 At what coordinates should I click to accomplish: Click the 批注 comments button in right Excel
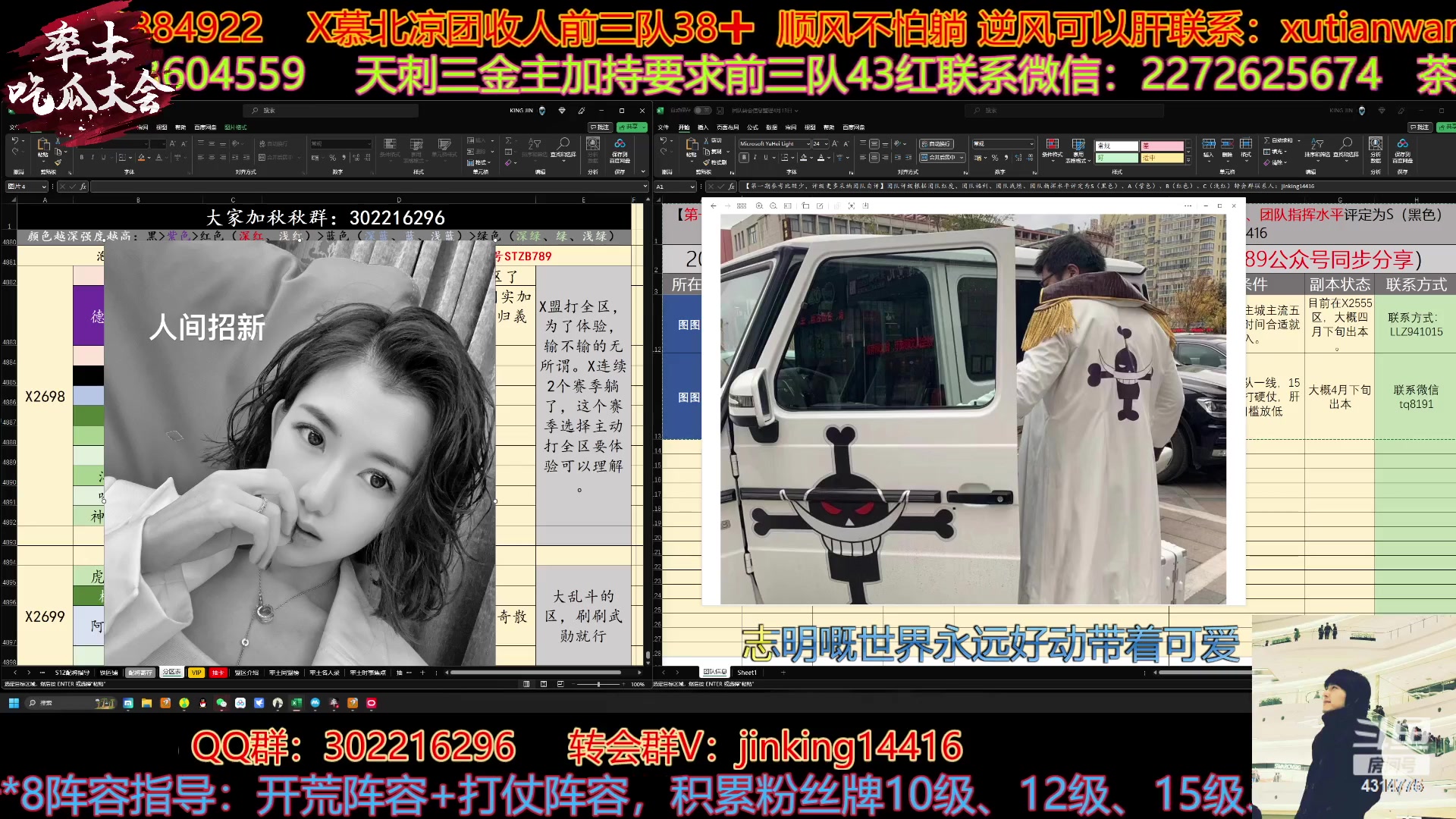pyautogui.click(x=1420, y=127)
